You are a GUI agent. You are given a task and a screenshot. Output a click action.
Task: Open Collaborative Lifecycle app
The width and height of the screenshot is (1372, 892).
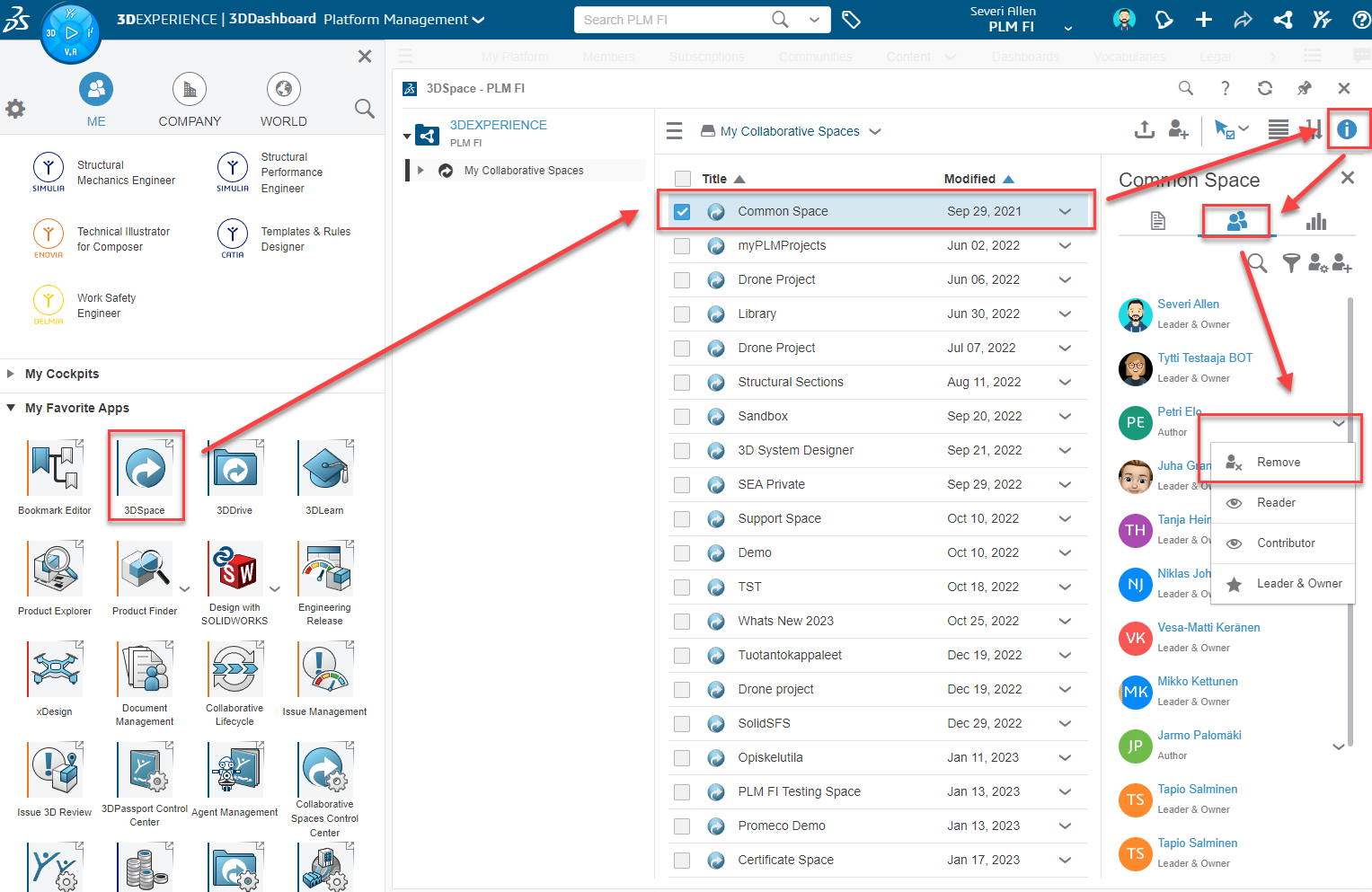pos(235,669)
